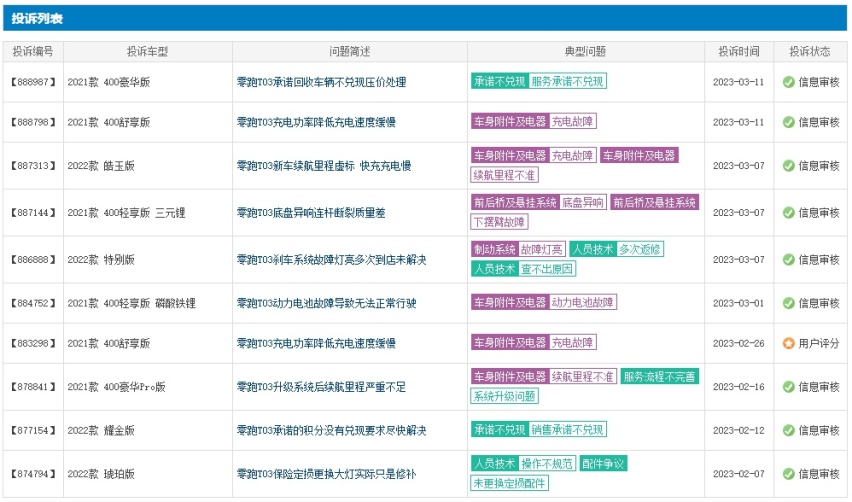Click the 投诉车型 column header
This screenshot has height=502, width=852.
[147, 52]
